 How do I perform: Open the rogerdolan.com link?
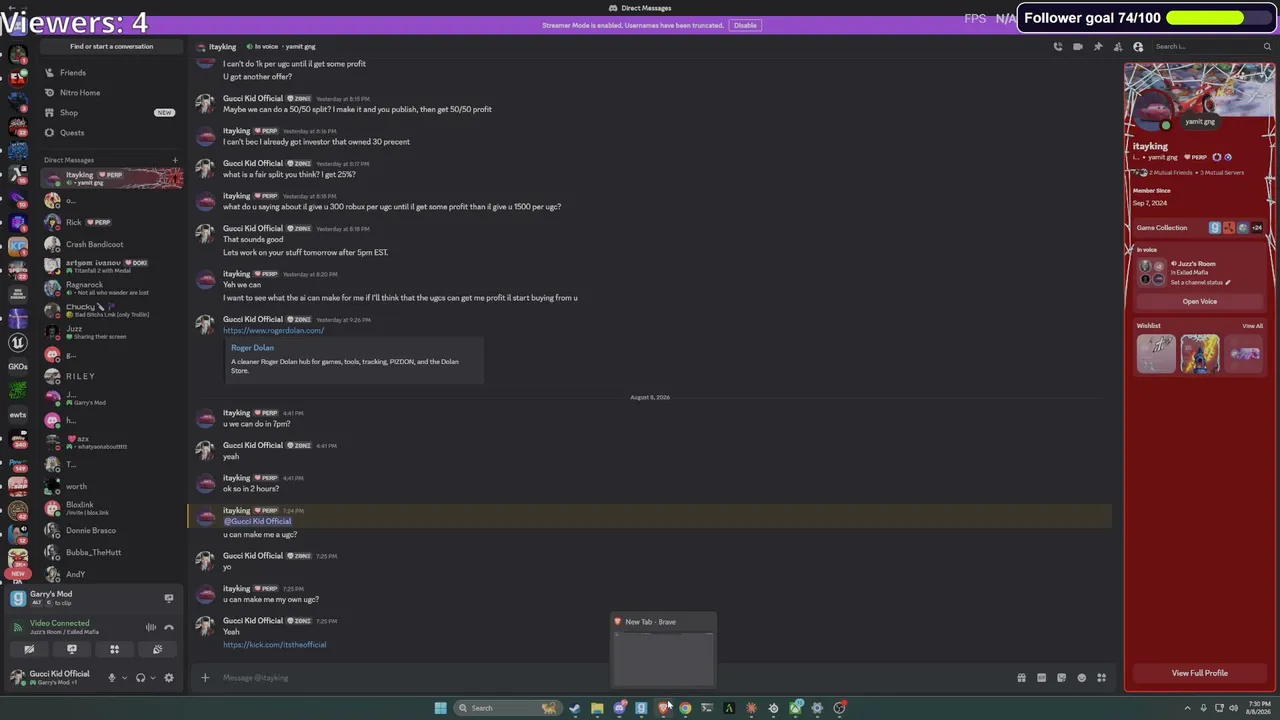click(x=273, y=330)
